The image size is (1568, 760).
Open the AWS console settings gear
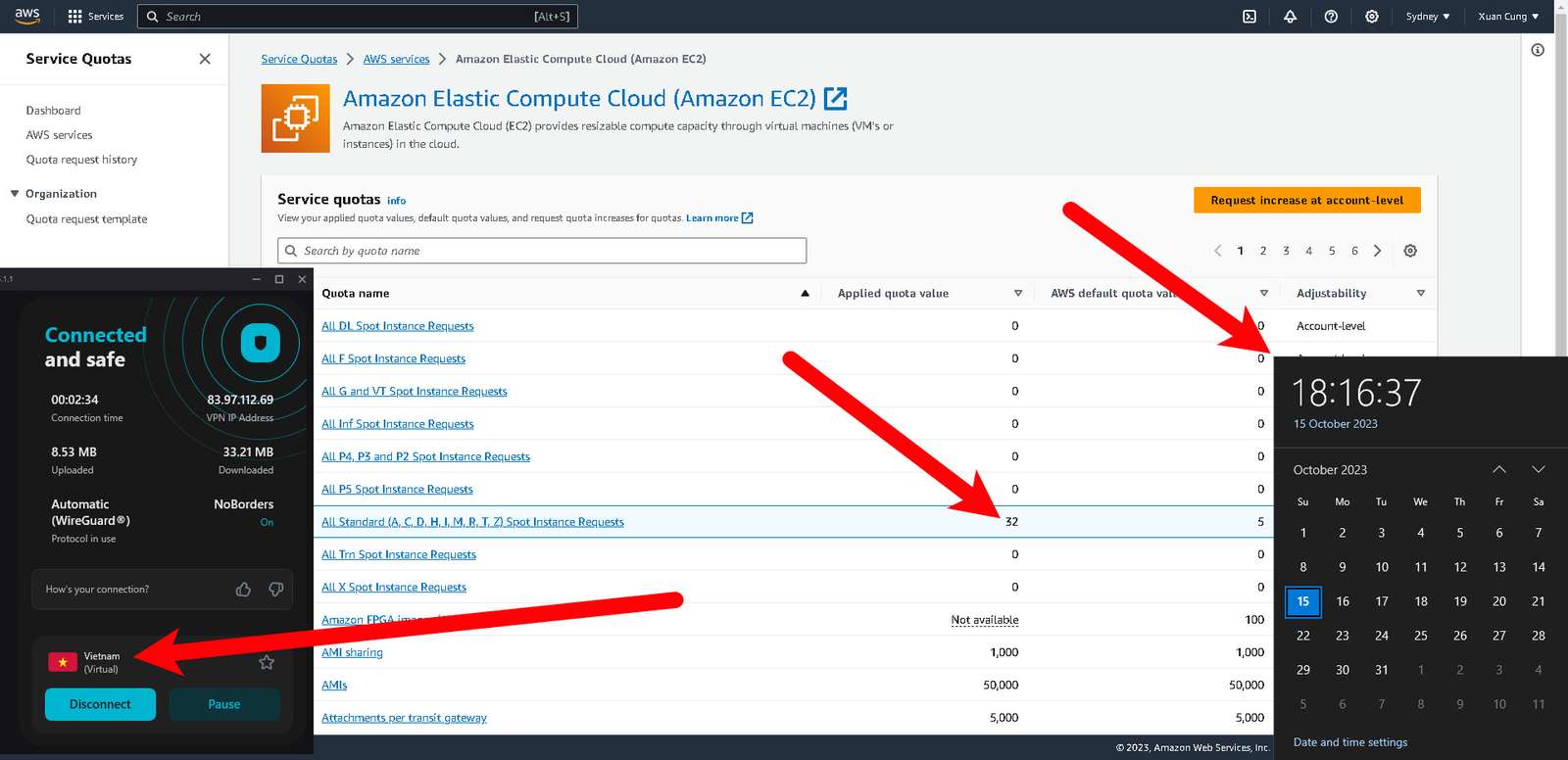(1372, 17)
